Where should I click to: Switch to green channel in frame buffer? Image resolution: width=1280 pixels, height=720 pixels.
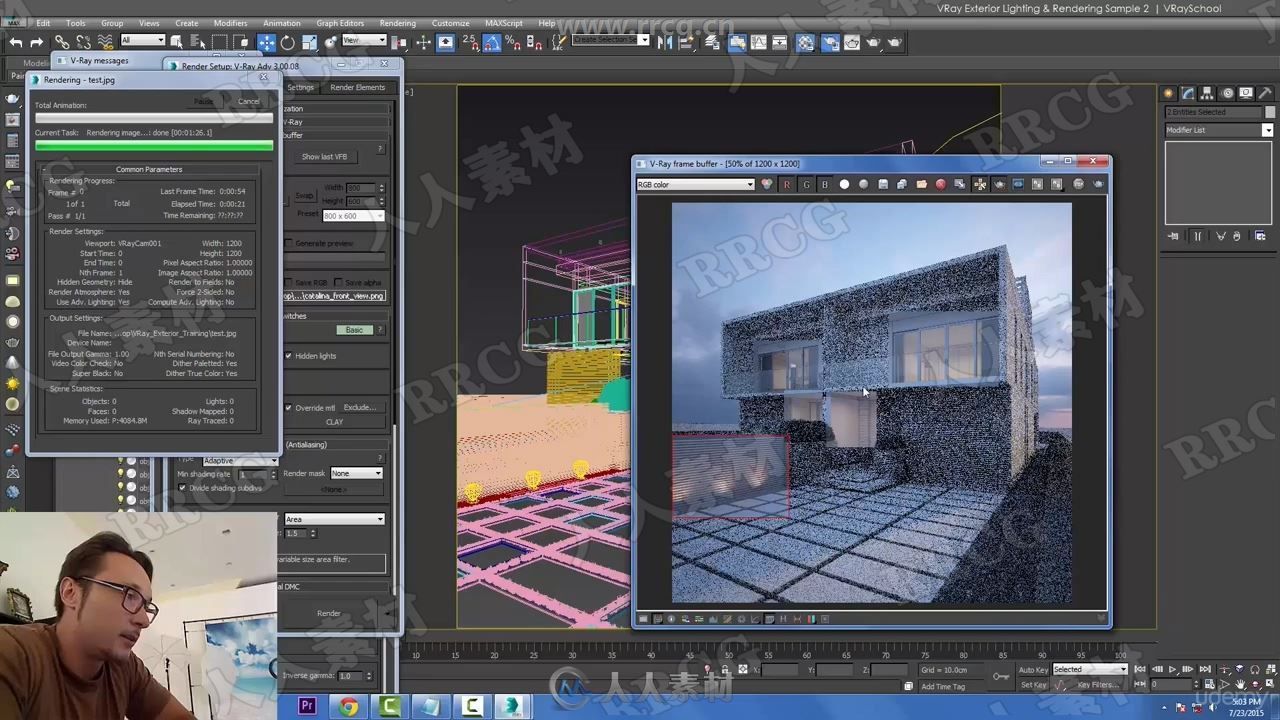pyautogui.click(x=805, y=184)
